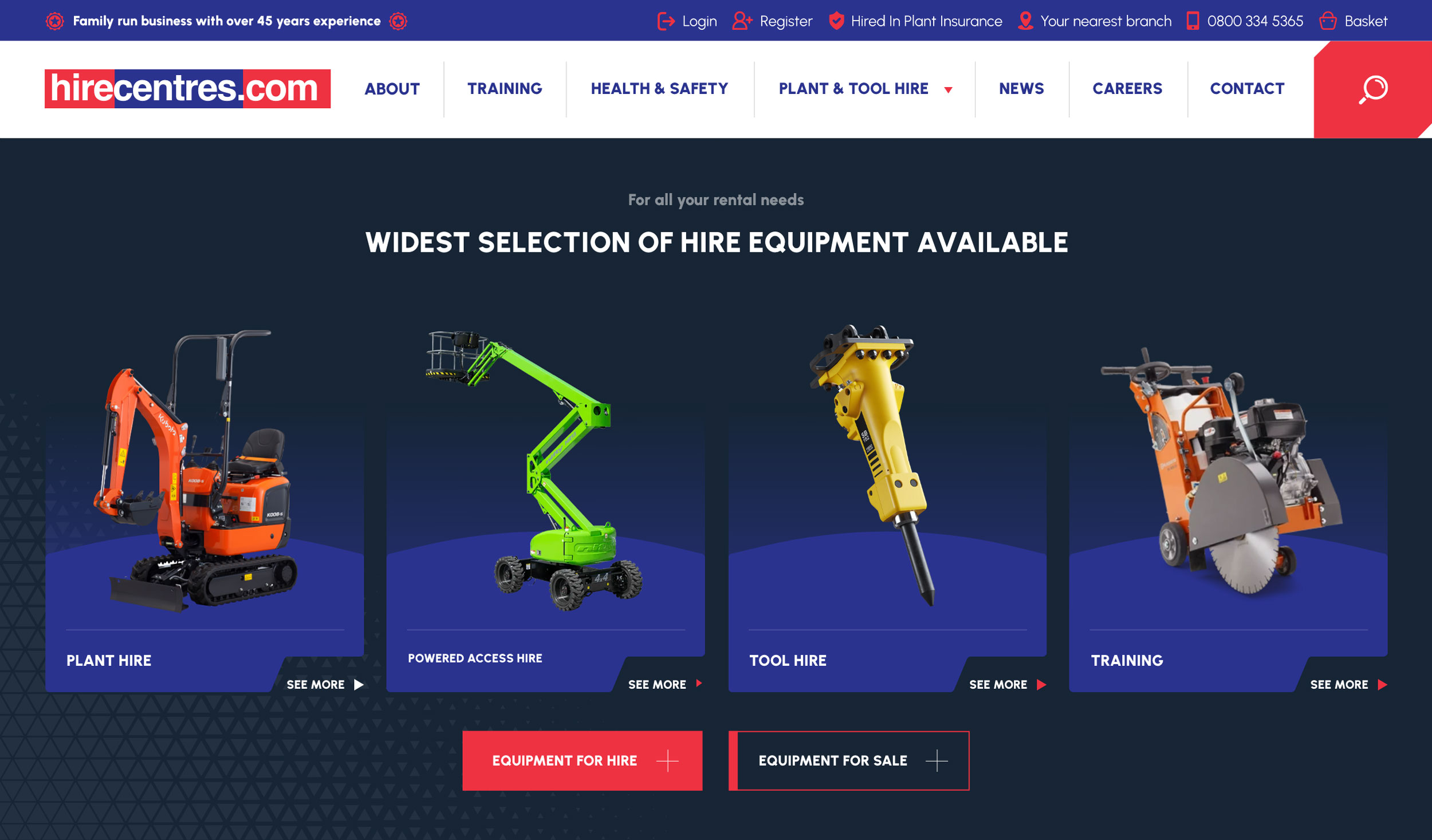Click See More arrow under Tool Hire

(1041, 684)
